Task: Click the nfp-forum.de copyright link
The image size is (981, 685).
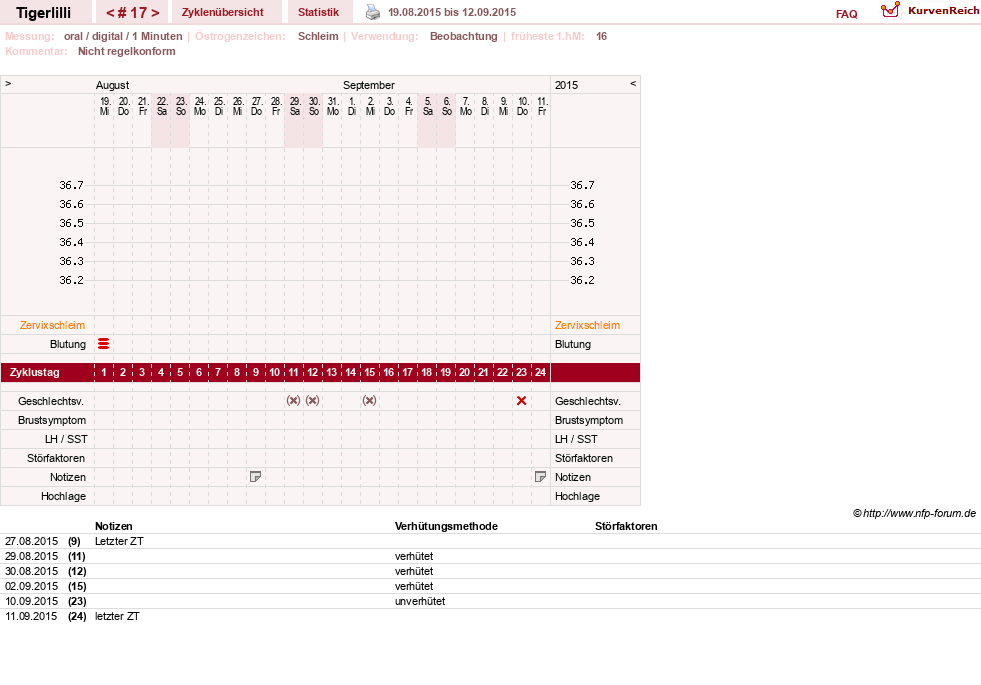Action: point(914,513)
